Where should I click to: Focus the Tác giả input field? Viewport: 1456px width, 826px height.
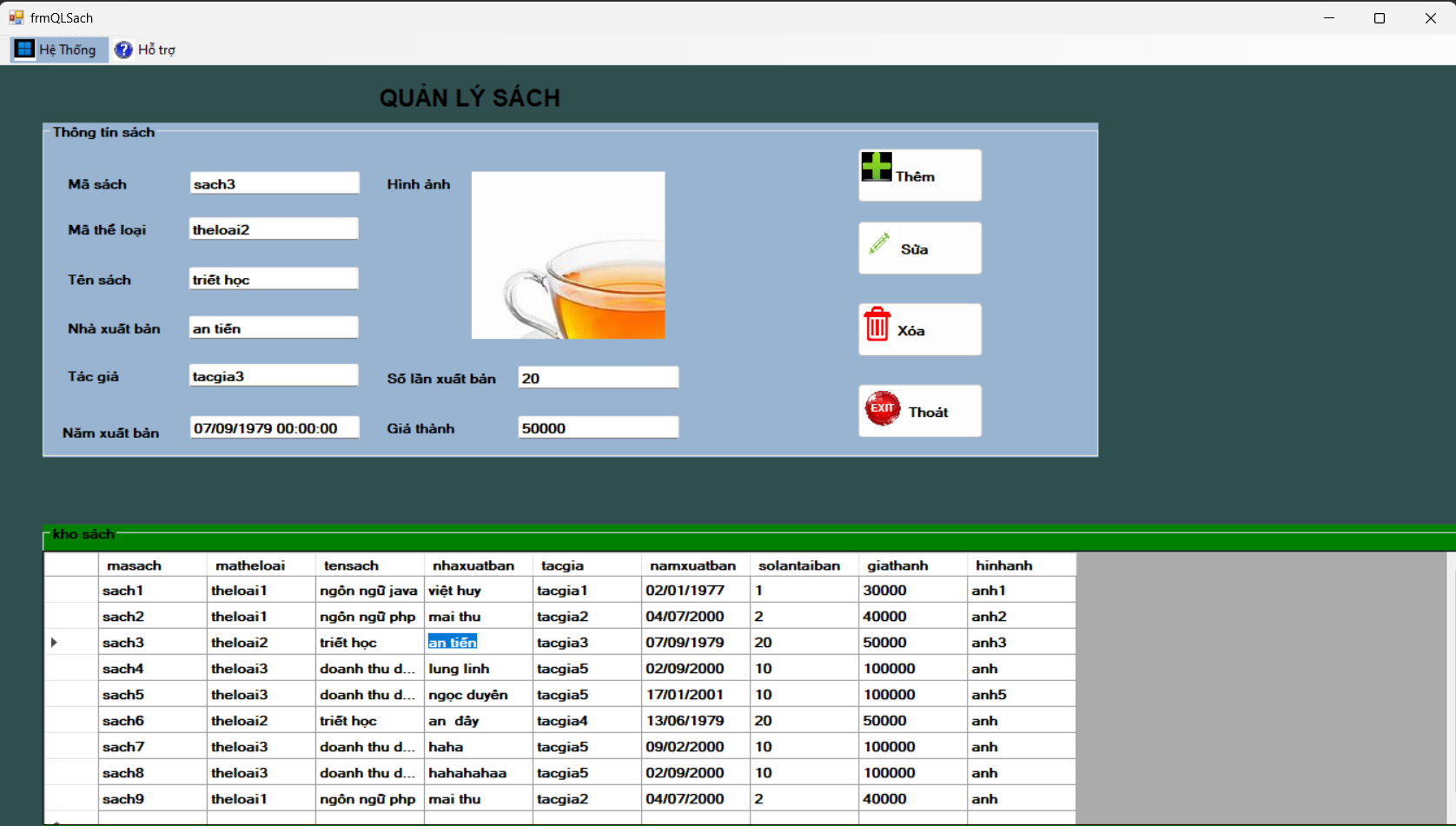click(274, 375)
